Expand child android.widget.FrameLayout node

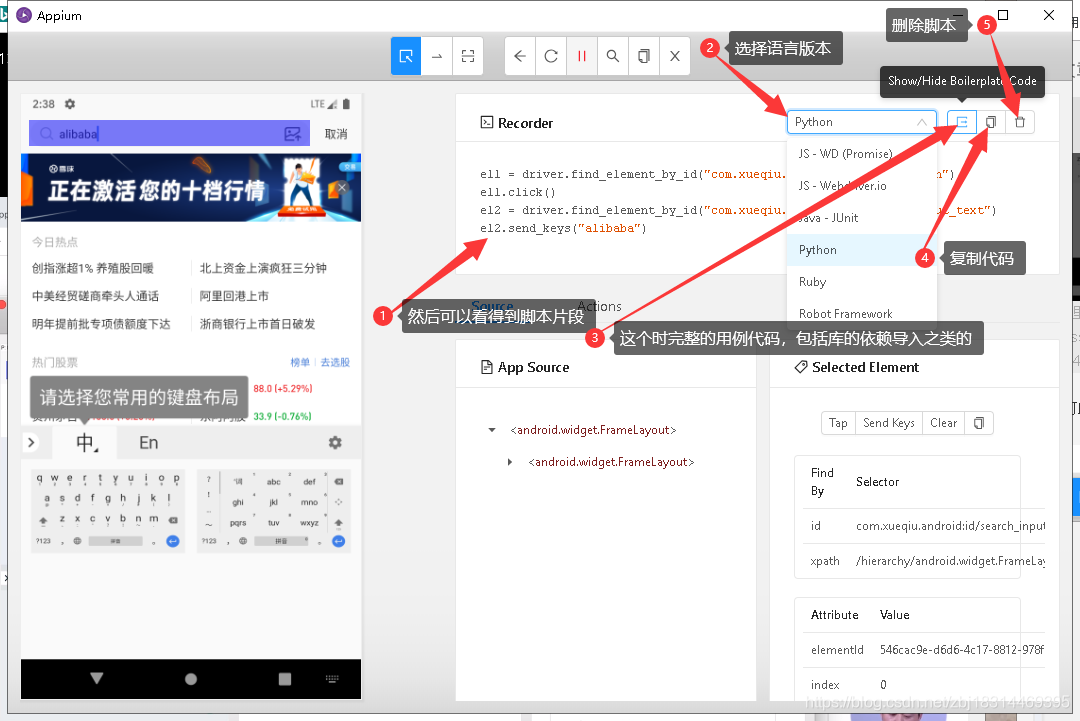pos(510,462)
